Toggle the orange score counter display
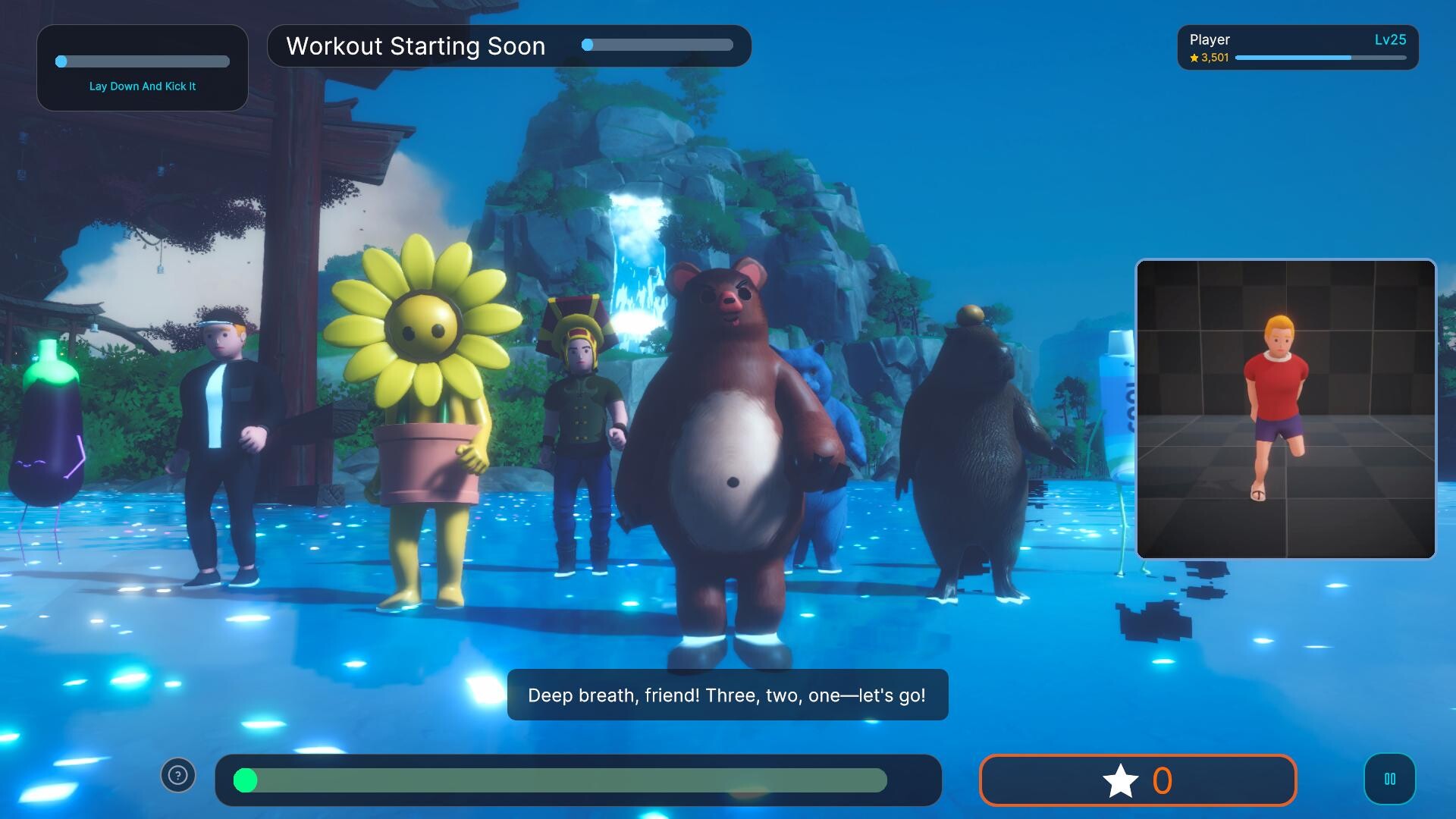1456x819 pixels. (1138, 780)
